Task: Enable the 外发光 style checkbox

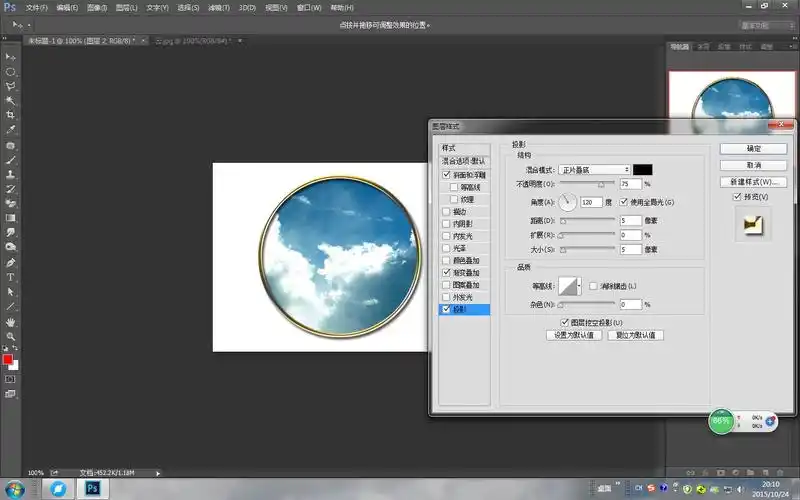Action: (446, 297)
